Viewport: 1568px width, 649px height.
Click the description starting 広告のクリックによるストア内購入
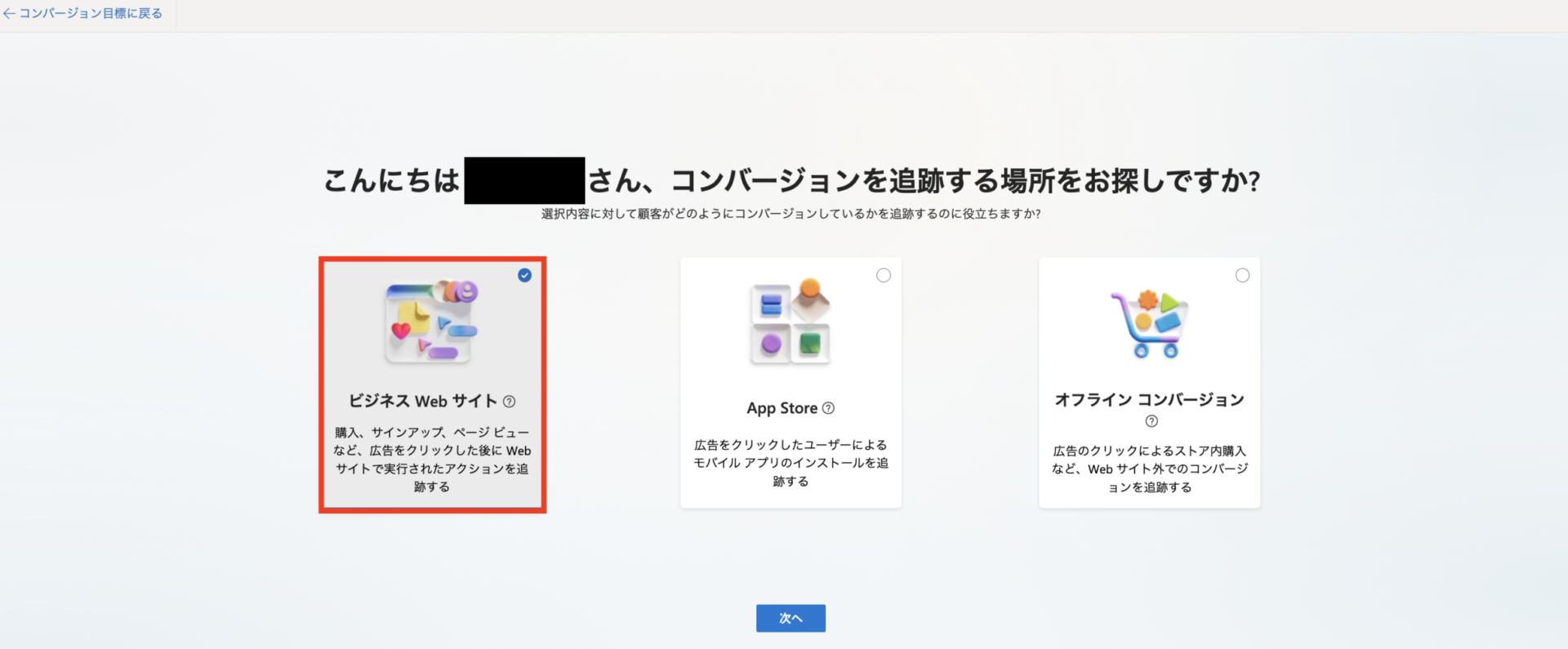click(x=1150, y=469)
